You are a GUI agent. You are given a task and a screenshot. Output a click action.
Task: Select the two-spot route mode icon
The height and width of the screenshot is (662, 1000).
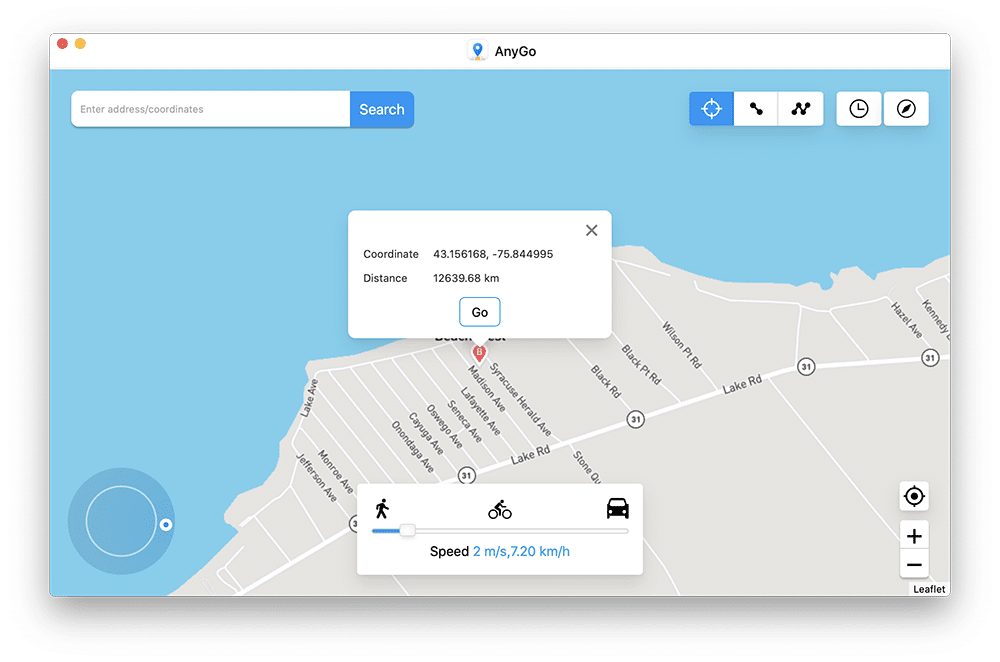pyautogui.click(x=756, y=108)
